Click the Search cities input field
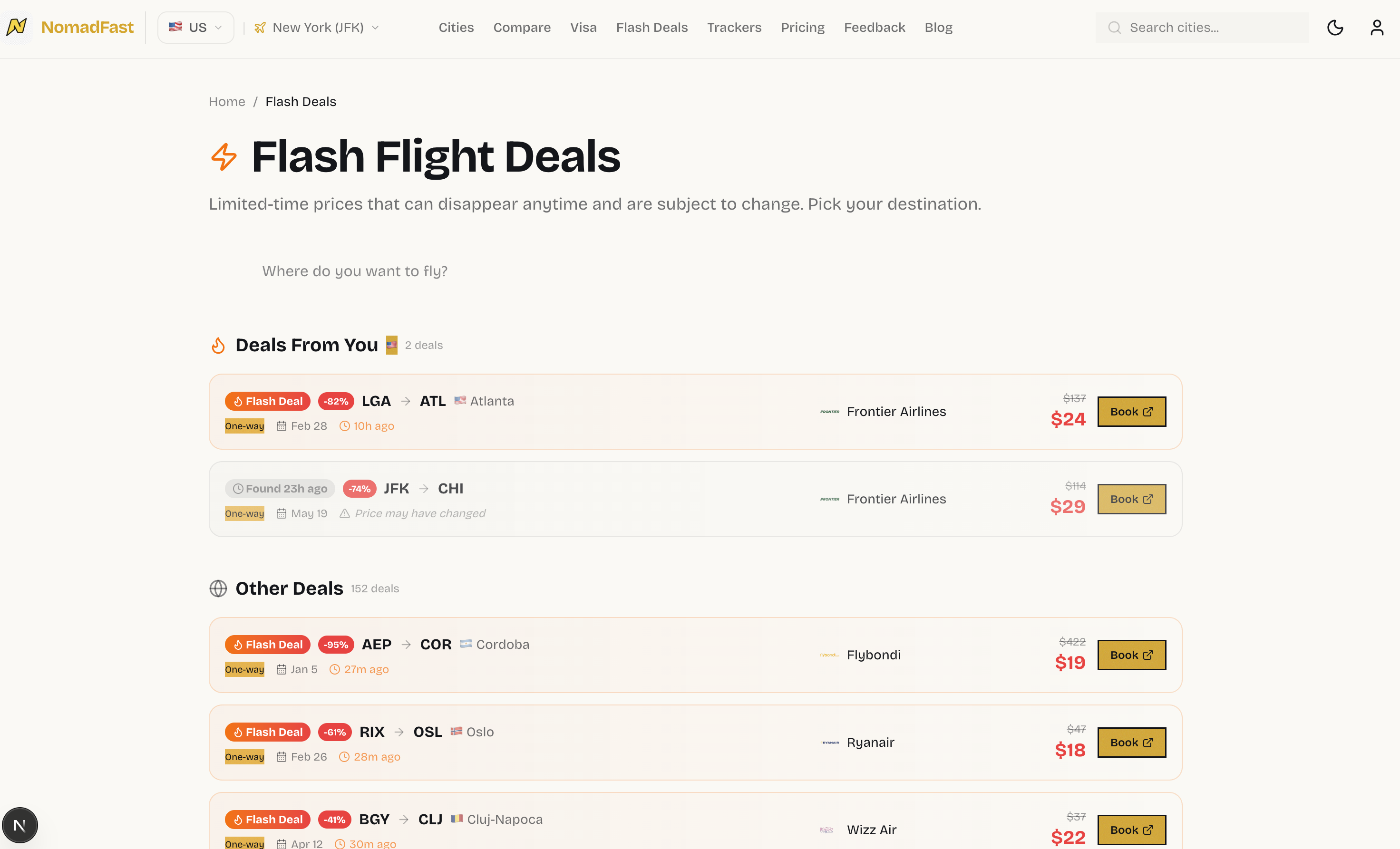The image size is (1400, 849). click(1201, 27)
